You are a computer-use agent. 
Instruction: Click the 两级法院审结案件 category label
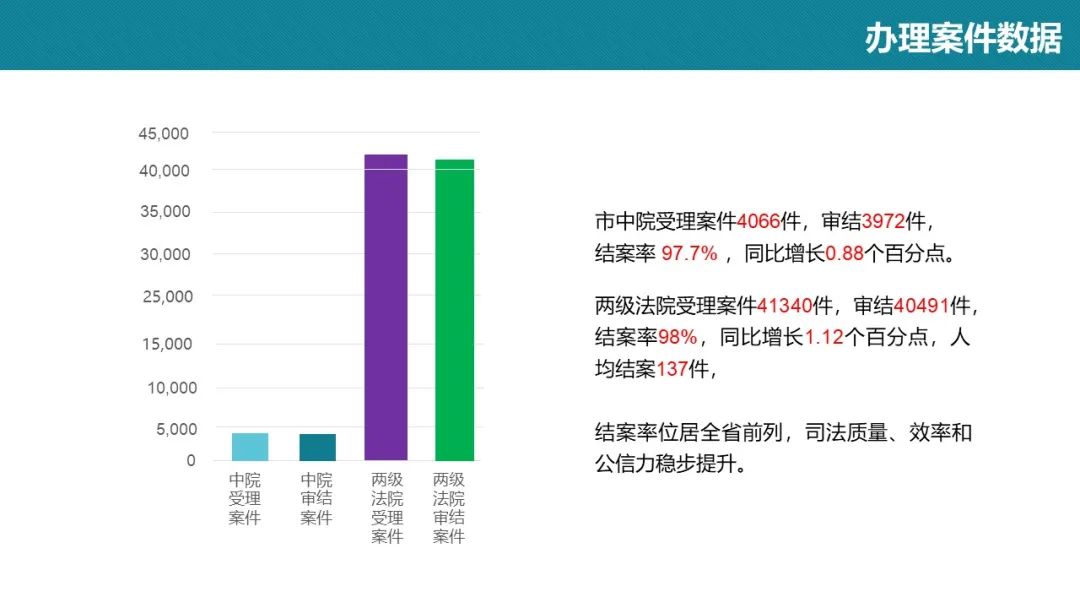(448, 507)
